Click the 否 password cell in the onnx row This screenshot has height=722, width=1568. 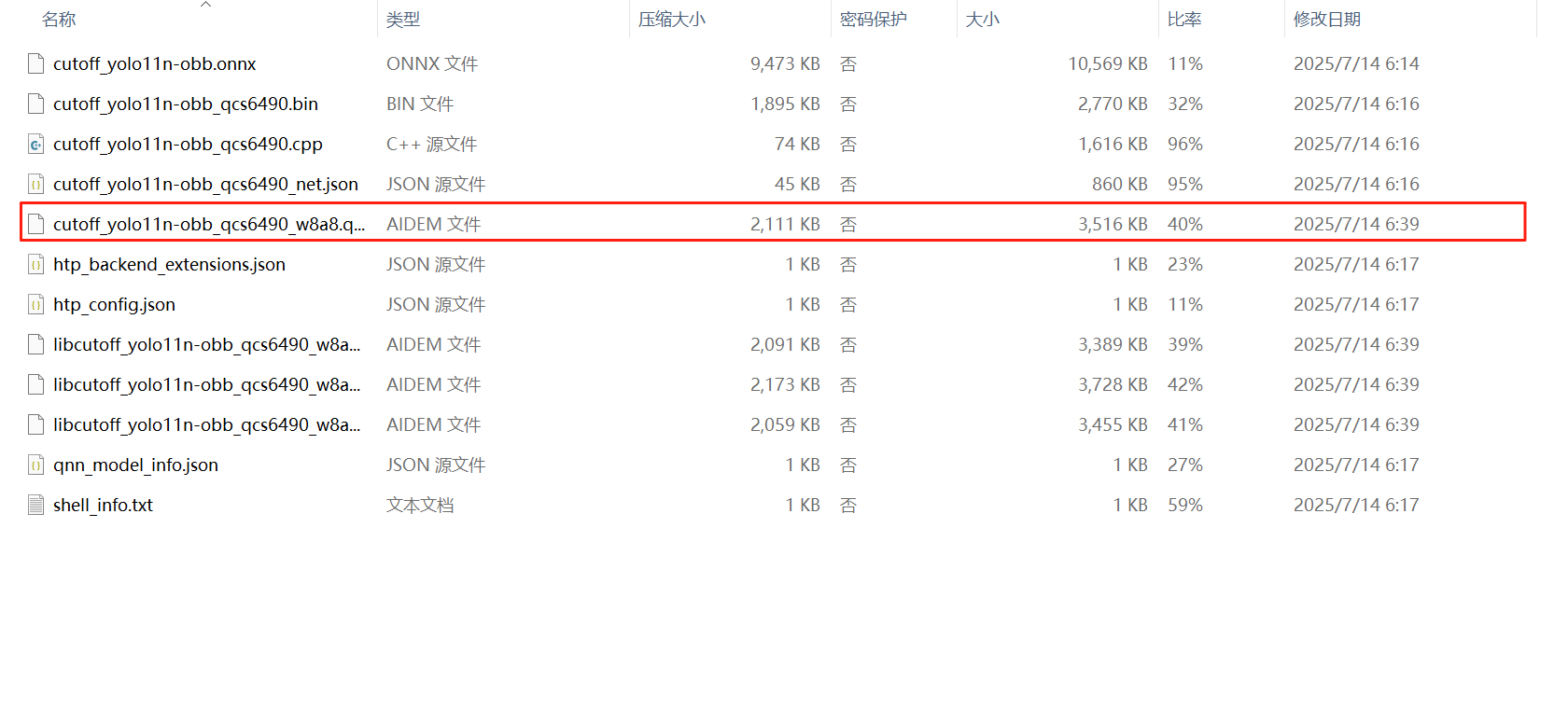(848, 63)
